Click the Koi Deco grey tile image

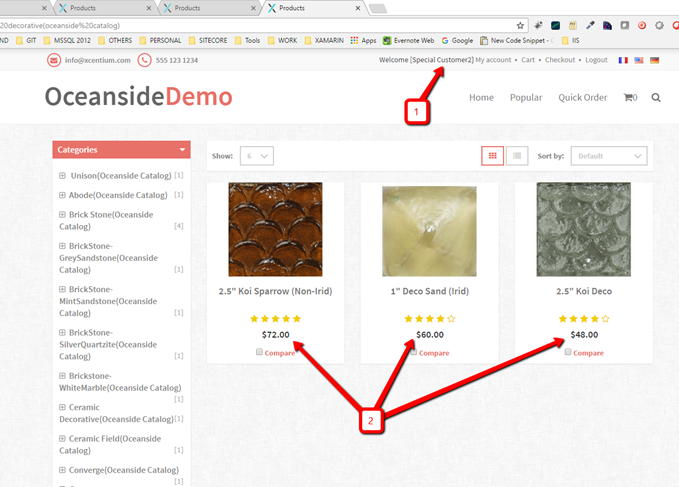click(584, 229)
